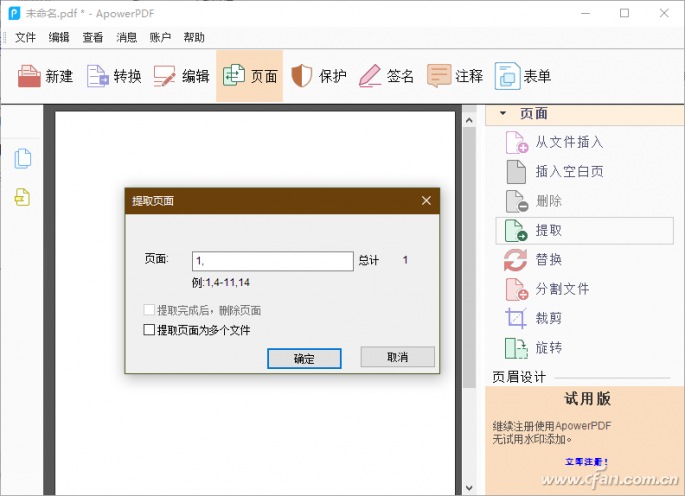This screenshot has width=685, height=496.
Task: Open the 查看 menu
Action: click(x=93, y=38)
